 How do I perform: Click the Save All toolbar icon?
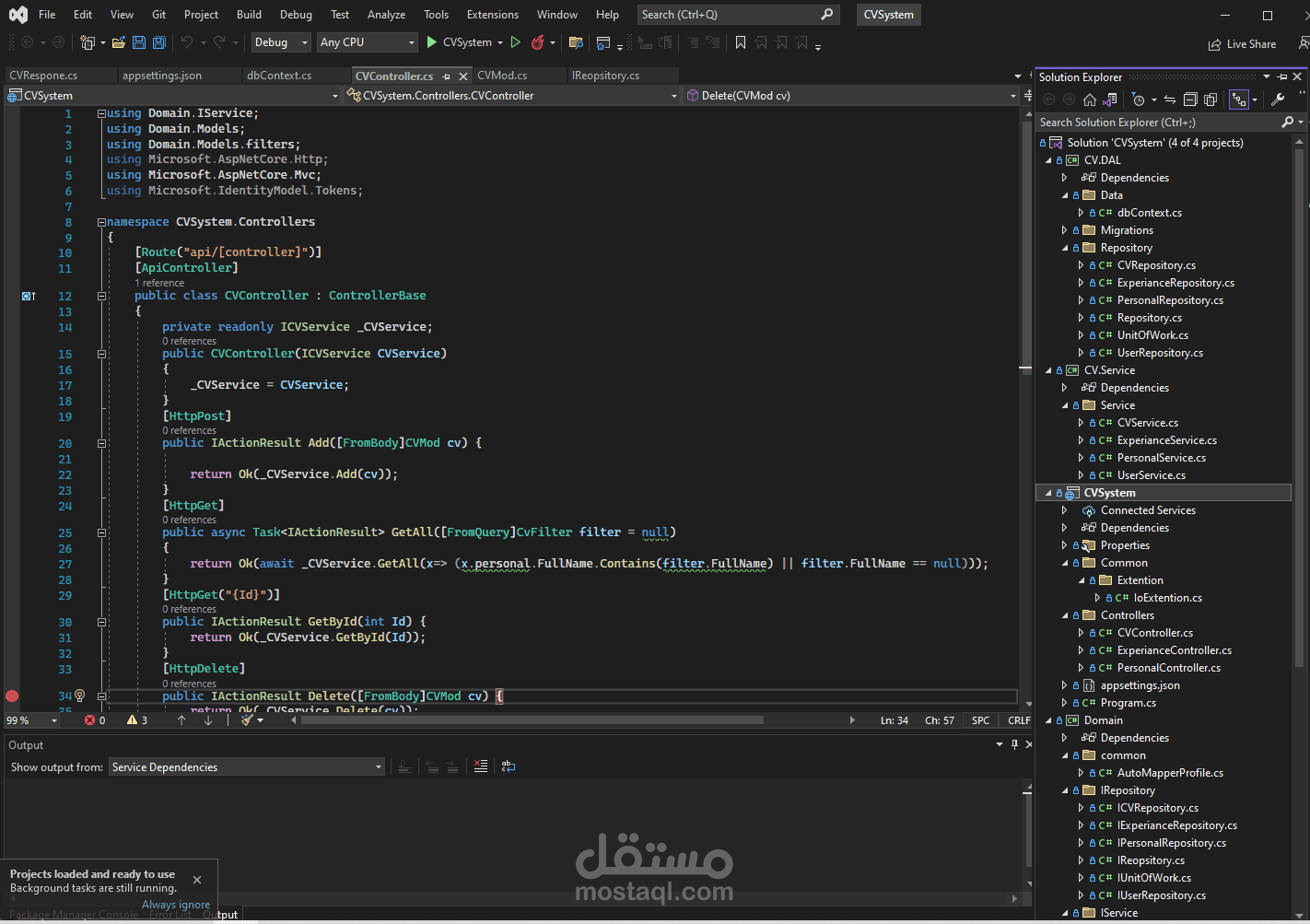click(x=158, y=42)
